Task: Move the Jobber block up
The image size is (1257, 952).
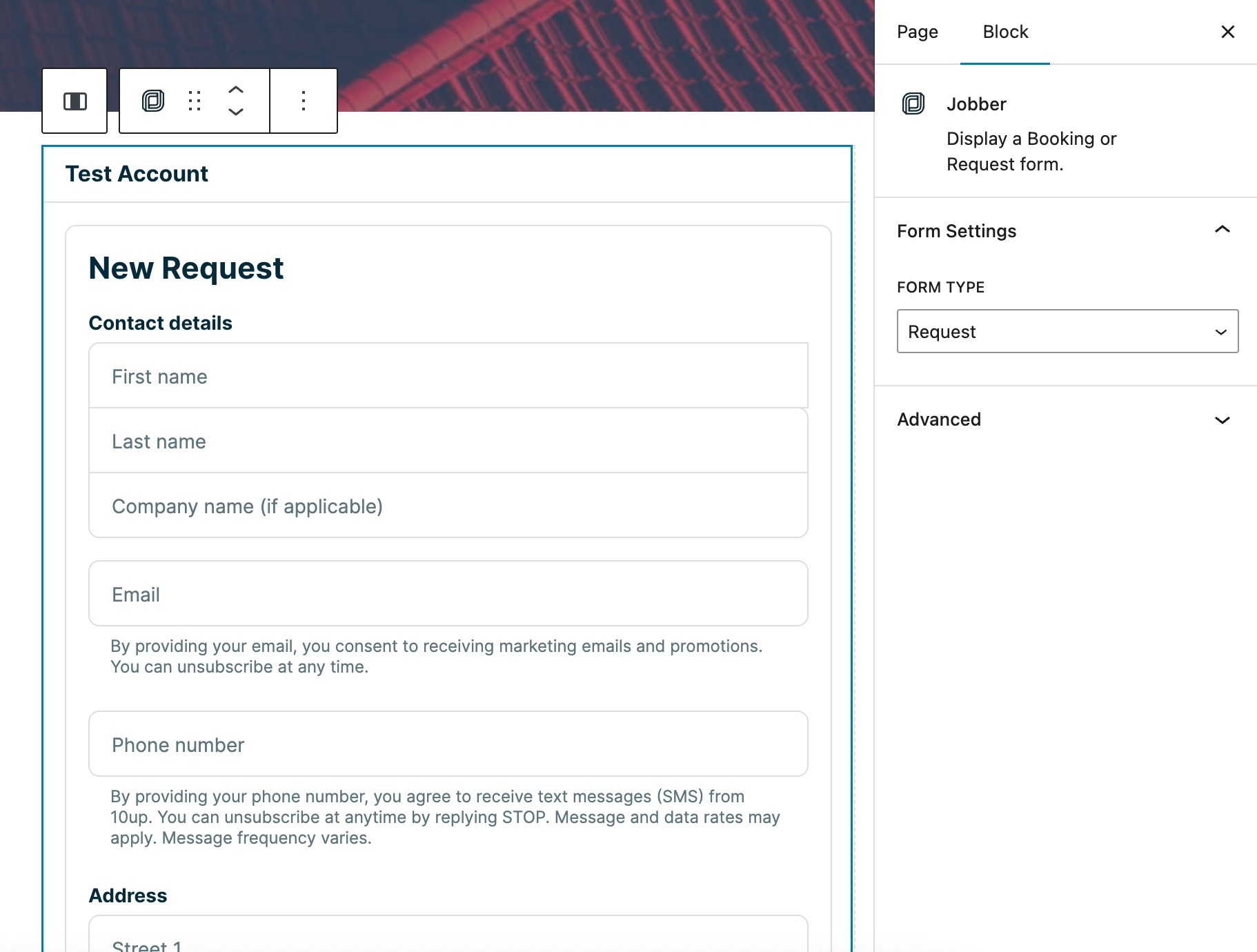Action: (x=236, y=89)
